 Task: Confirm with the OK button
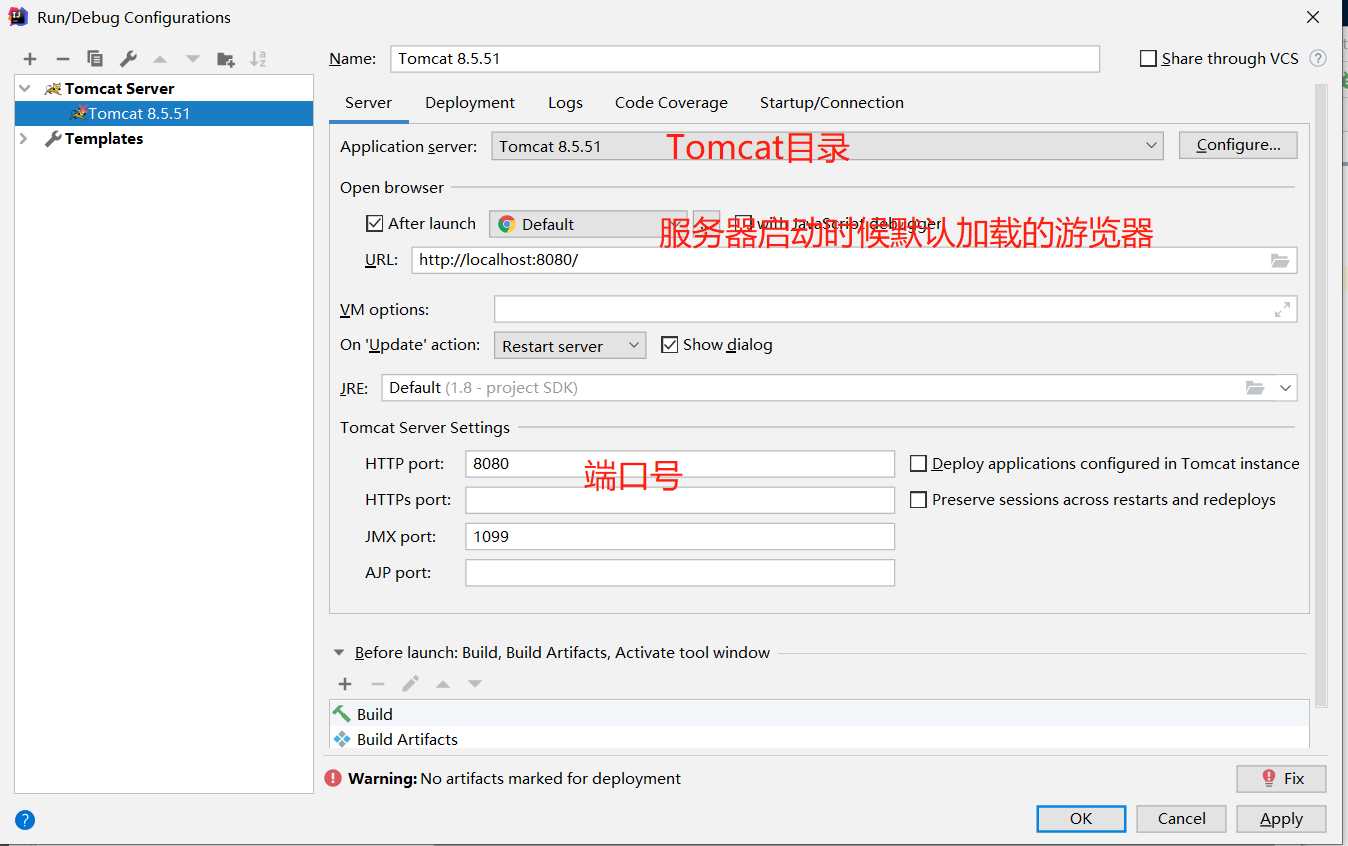tap(1081, 818)
